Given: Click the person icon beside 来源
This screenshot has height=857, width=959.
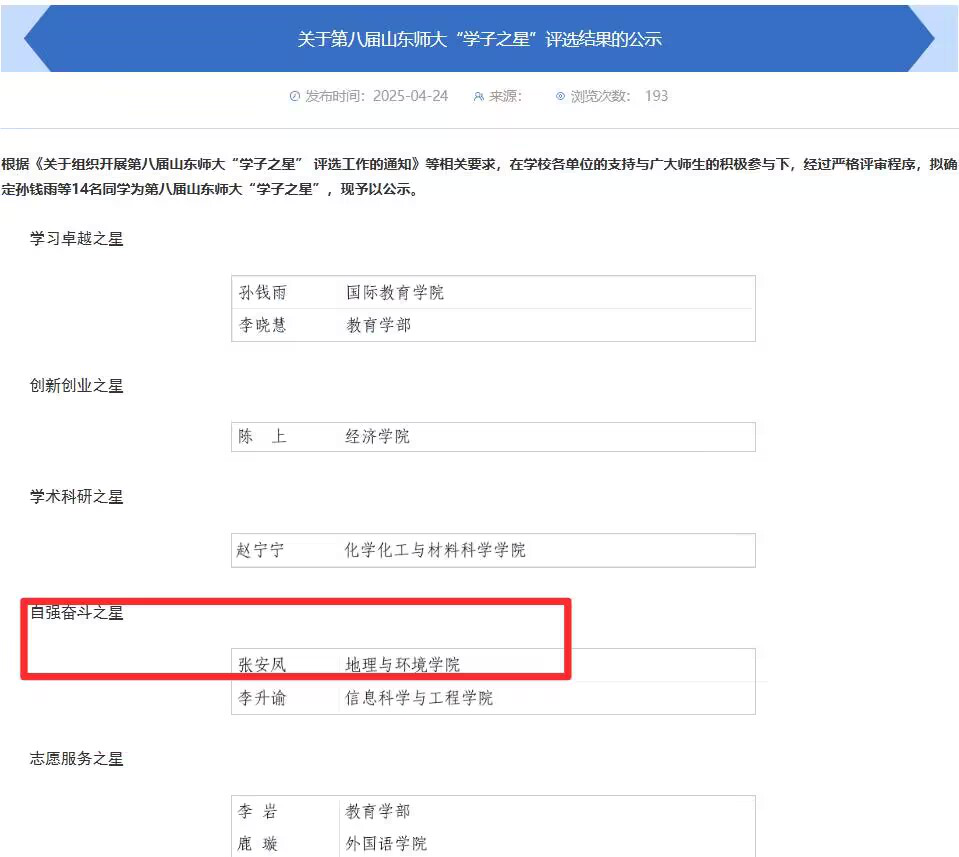Looking at the screenshot, I should [x=479, y=97].
